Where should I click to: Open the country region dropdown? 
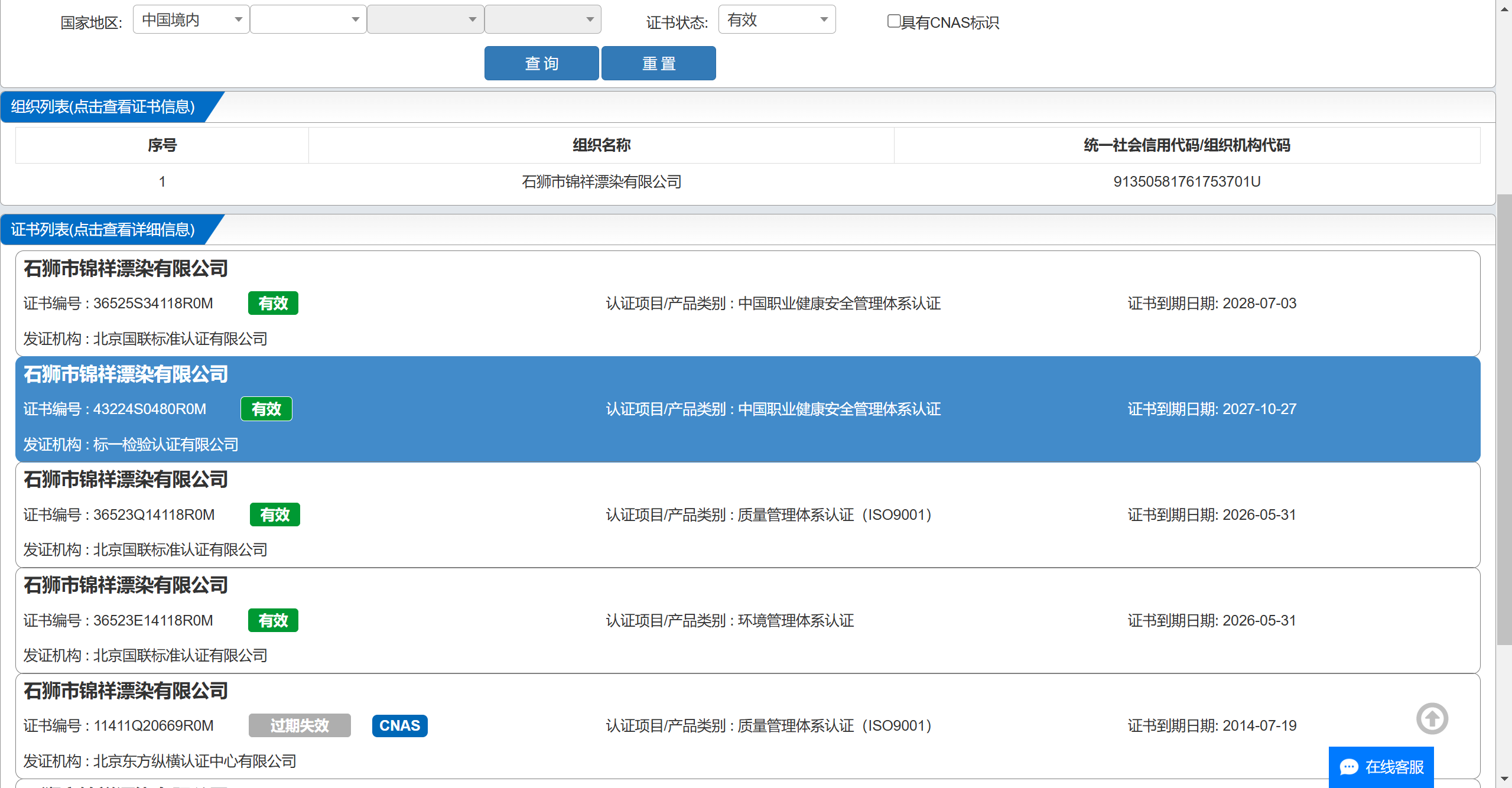pos(191,19)
